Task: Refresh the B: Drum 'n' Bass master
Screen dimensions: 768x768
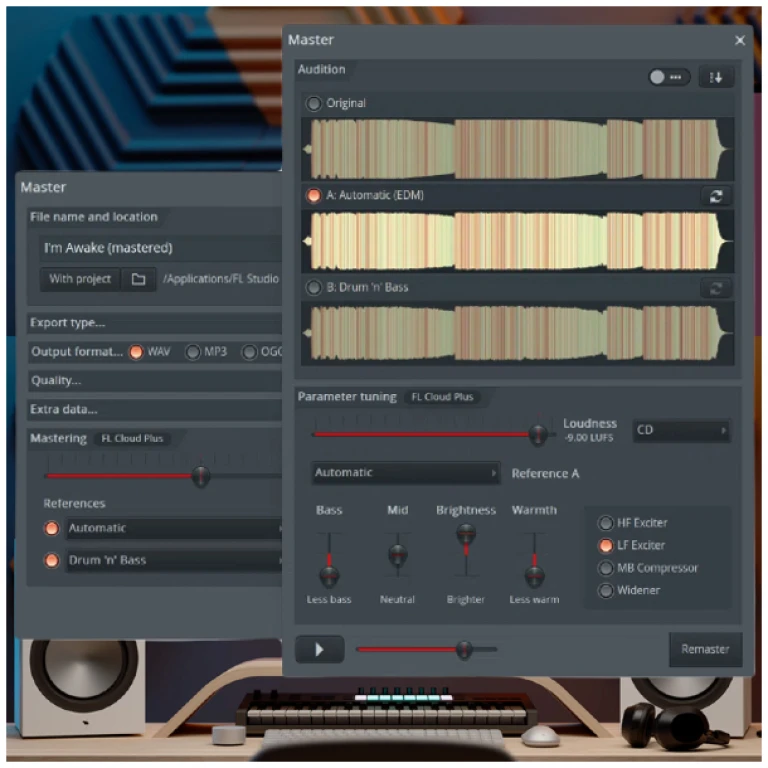Action: [716, 288]
